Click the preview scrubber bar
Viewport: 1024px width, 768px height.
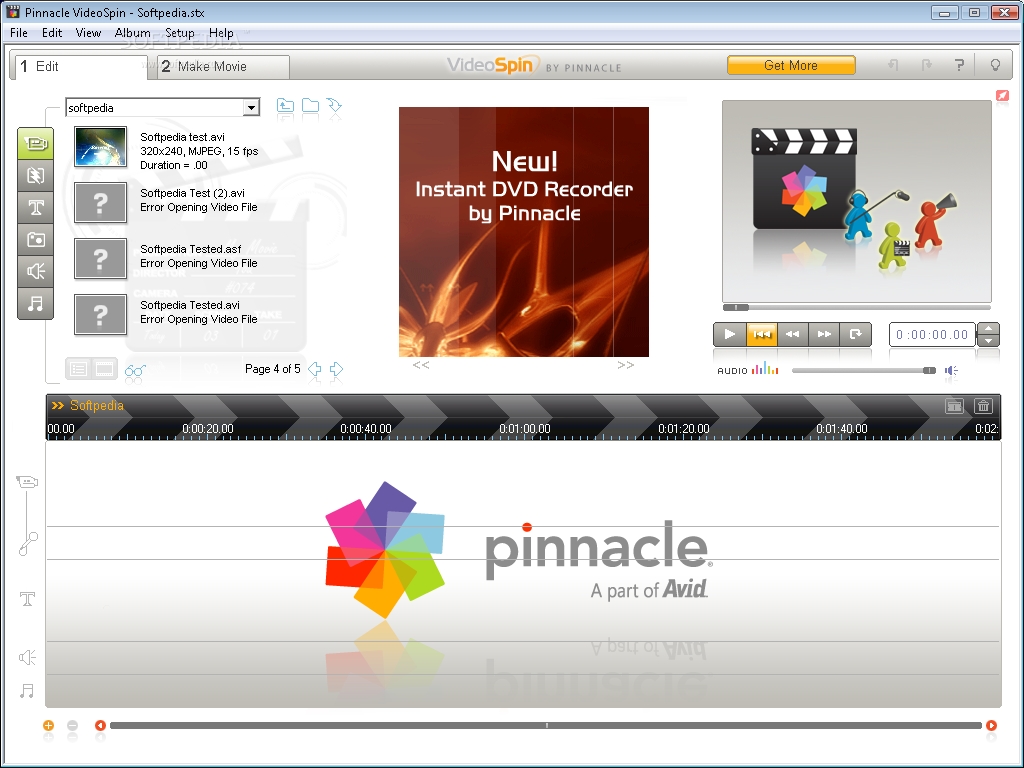pos(857,307)
